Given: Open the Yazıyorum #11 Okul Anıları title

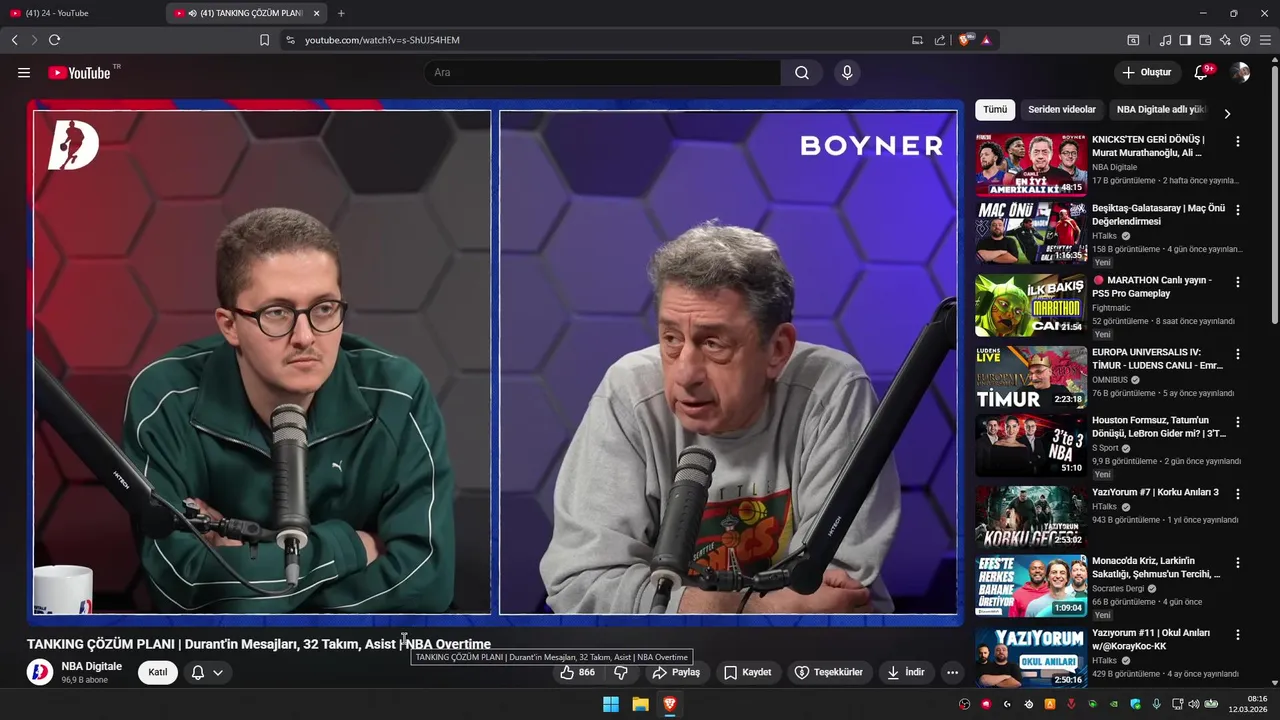Looking at the screenshot, I should click(x=1151, y=639).
